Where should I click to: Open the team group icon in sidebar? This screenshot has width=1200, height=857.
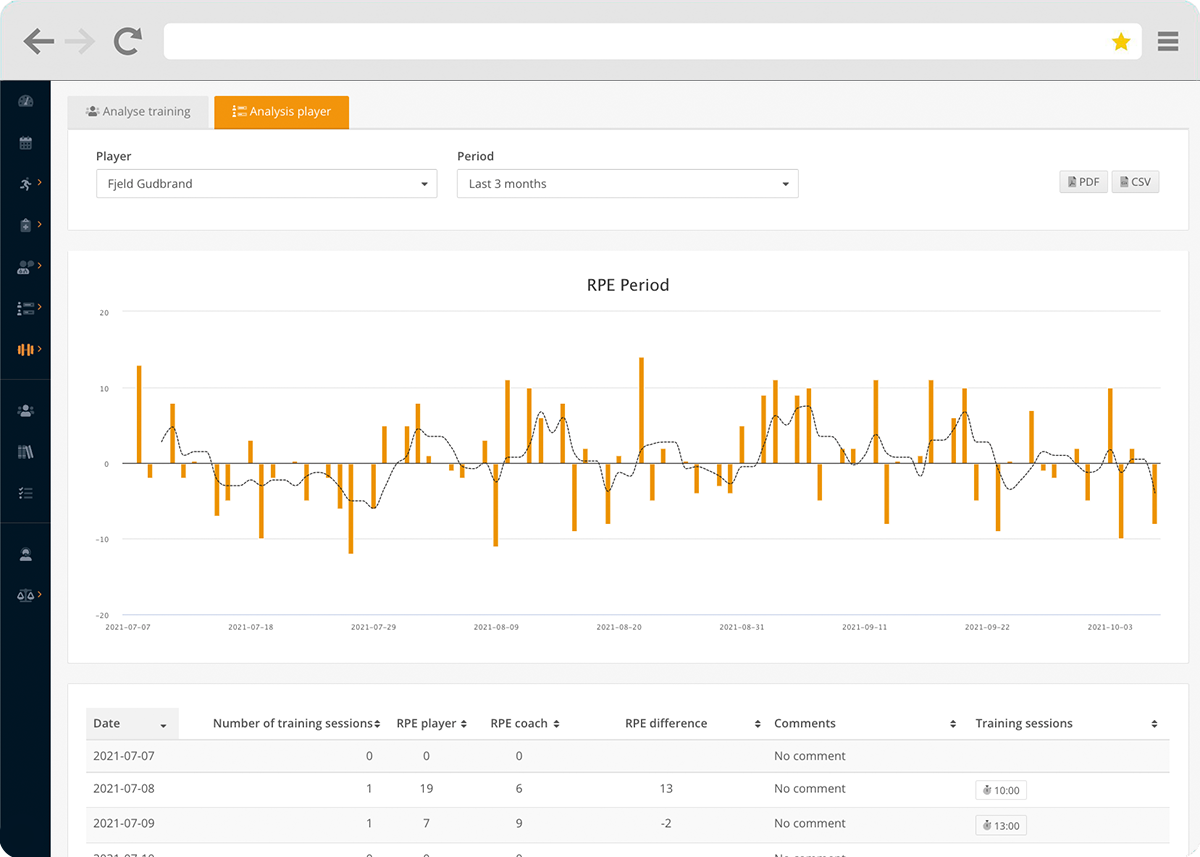26,411
